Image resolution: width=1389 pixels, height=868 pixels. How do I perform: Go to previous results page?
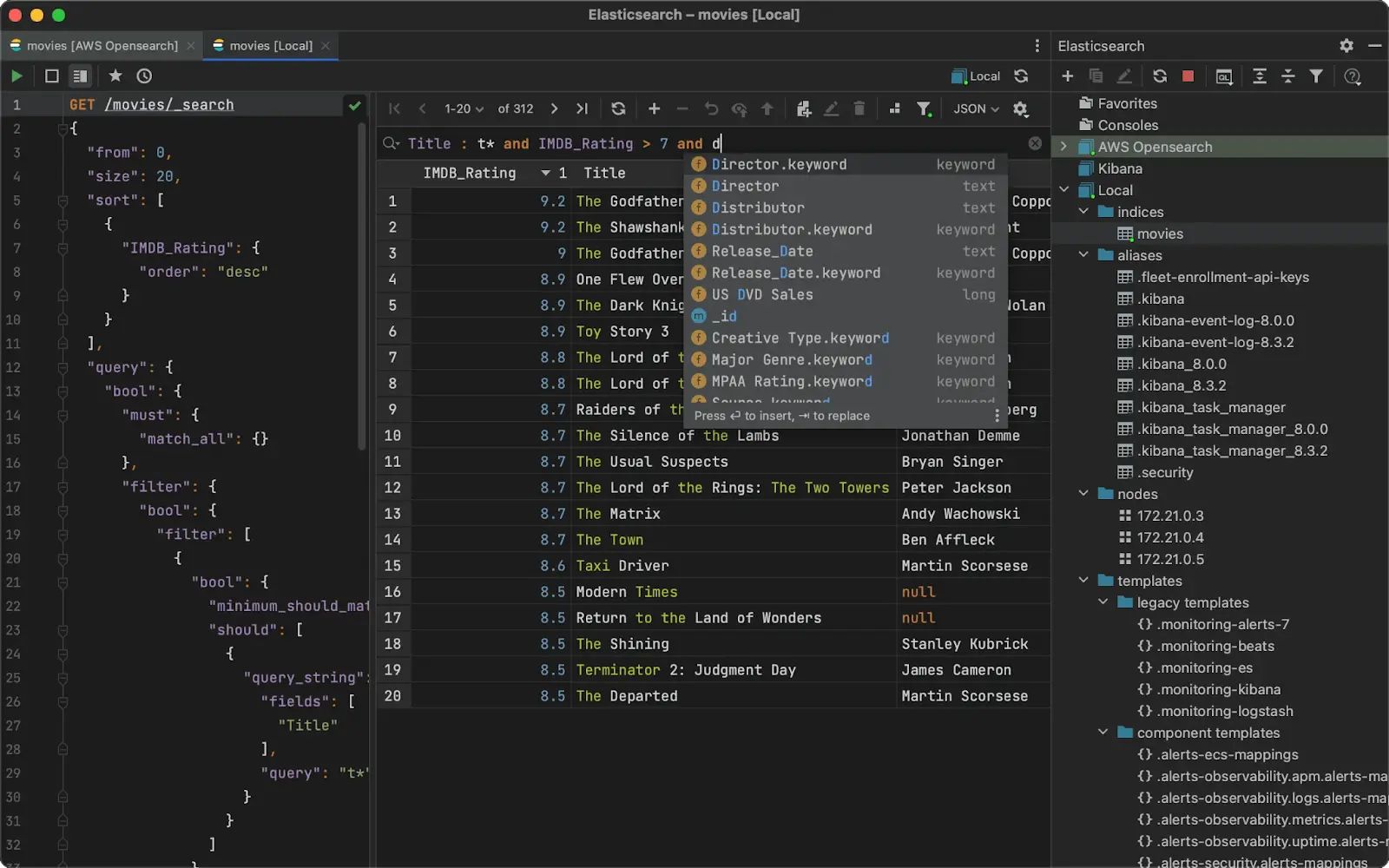(423, 108)
